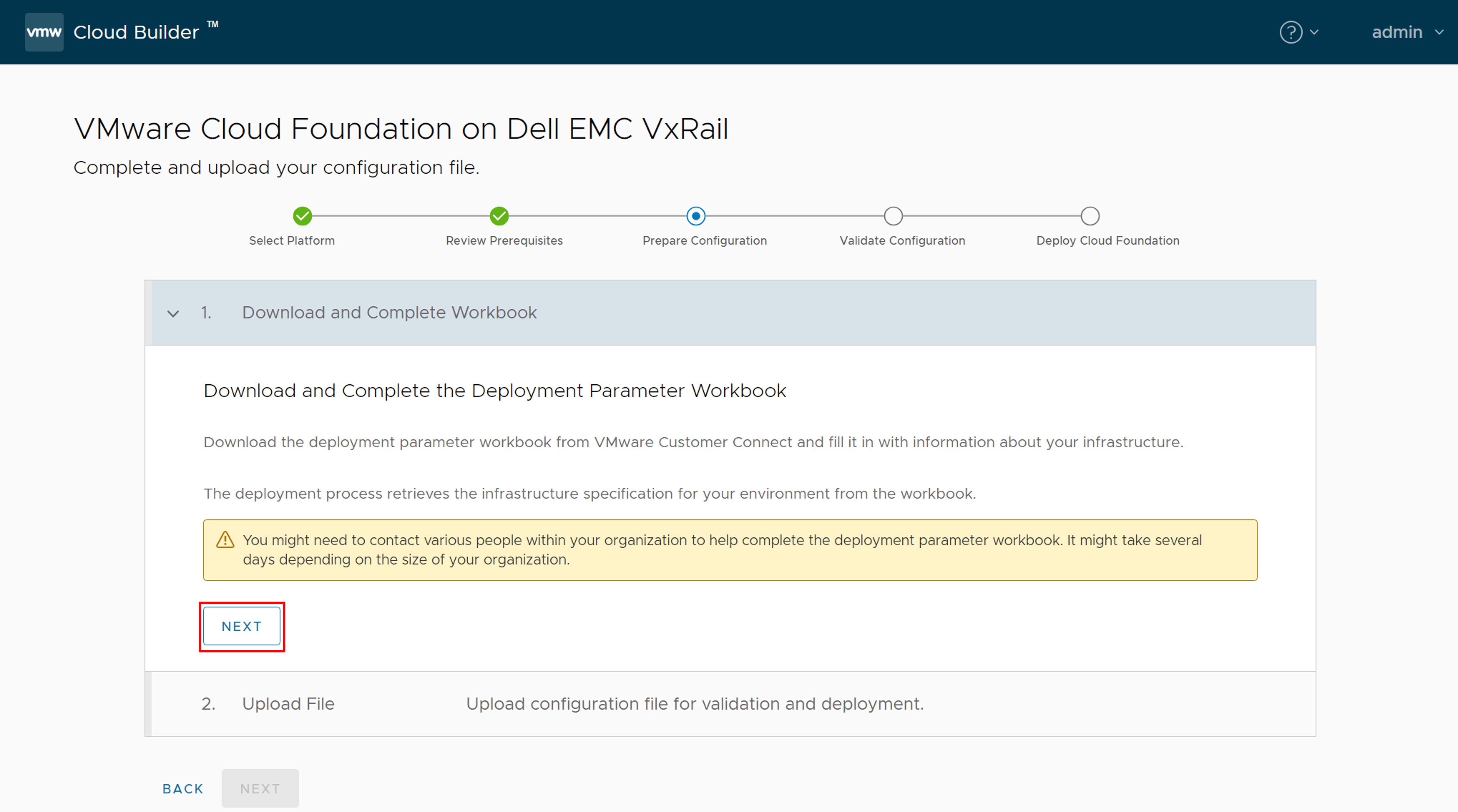The height and width of the screenshot is (812, 1458).
Task: Go BACK to the previous page
Action: 183,789
